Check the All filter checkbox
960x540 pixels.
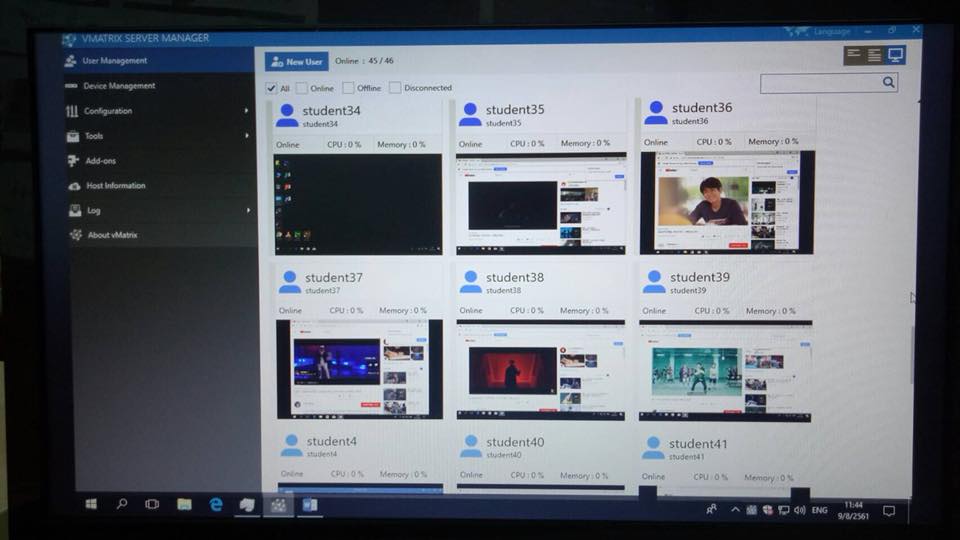pos(271,88)
